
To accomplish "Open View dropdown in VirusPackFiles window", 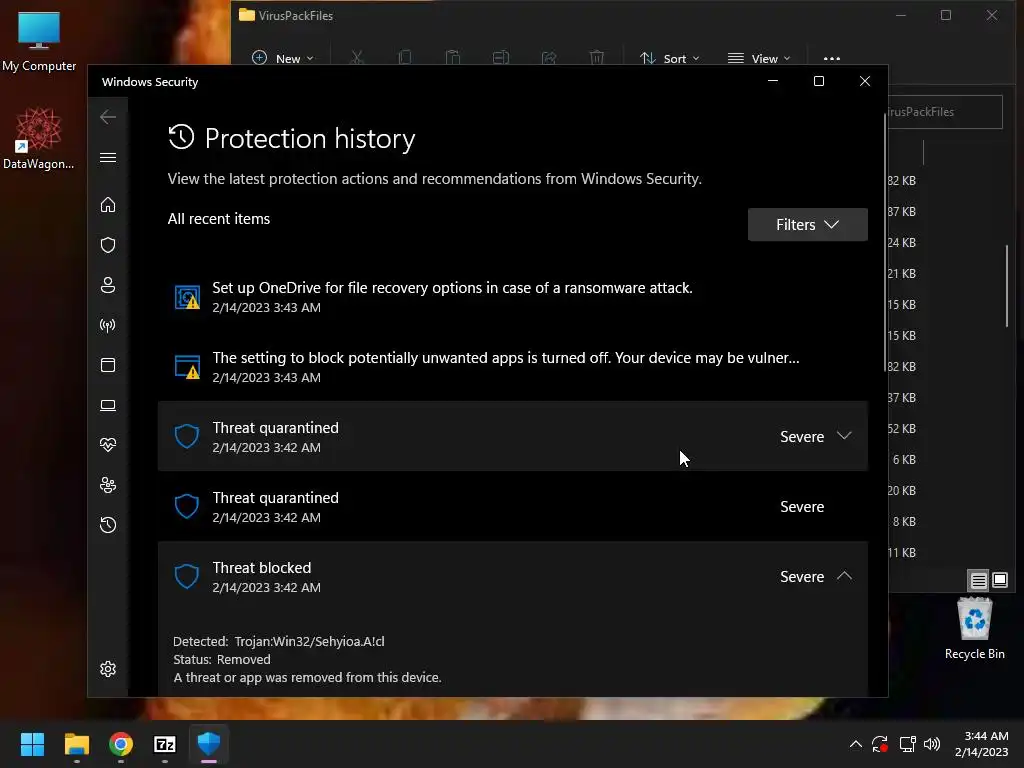I will (x=759, y=58).
